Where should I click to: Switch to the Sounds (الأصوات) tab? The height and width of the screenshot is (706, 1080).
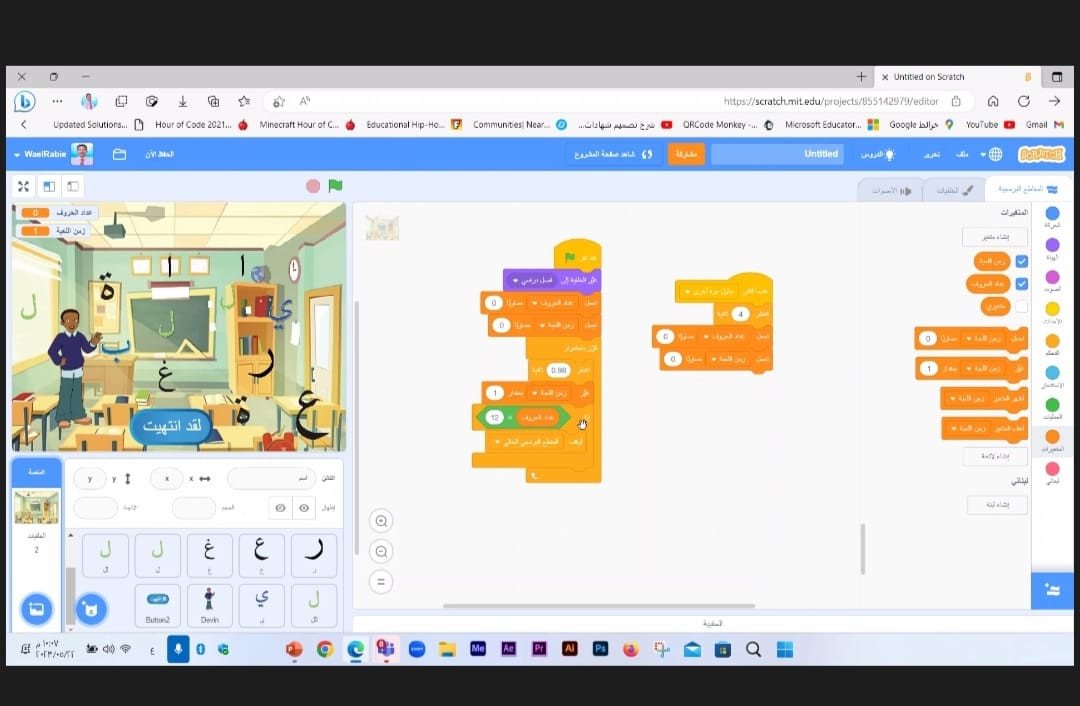tap(891, 191)
